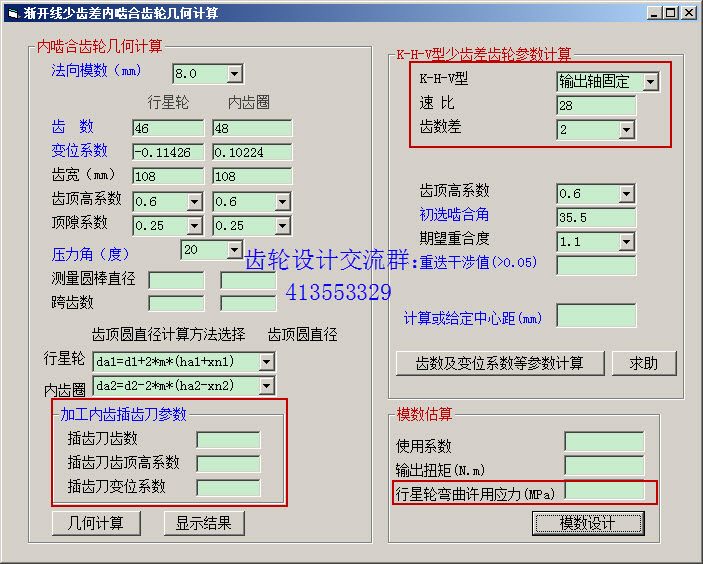Click the 插齿刀齿顶高系数 input field
This screenshot has height=564, width=703.
tap(228, 464)
